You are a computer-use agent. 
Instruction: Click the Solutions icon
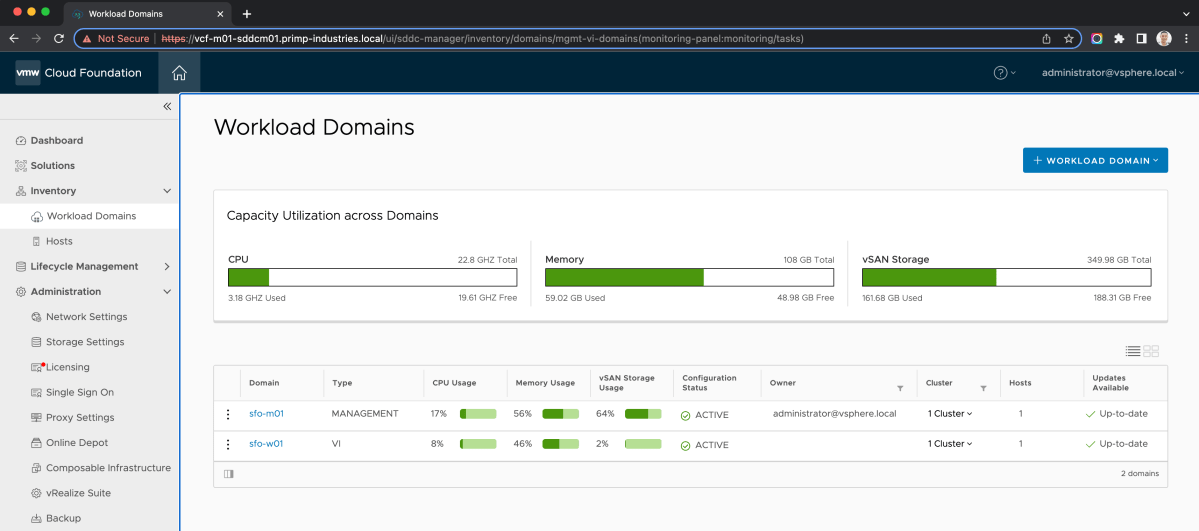click(x=21, y=166)
